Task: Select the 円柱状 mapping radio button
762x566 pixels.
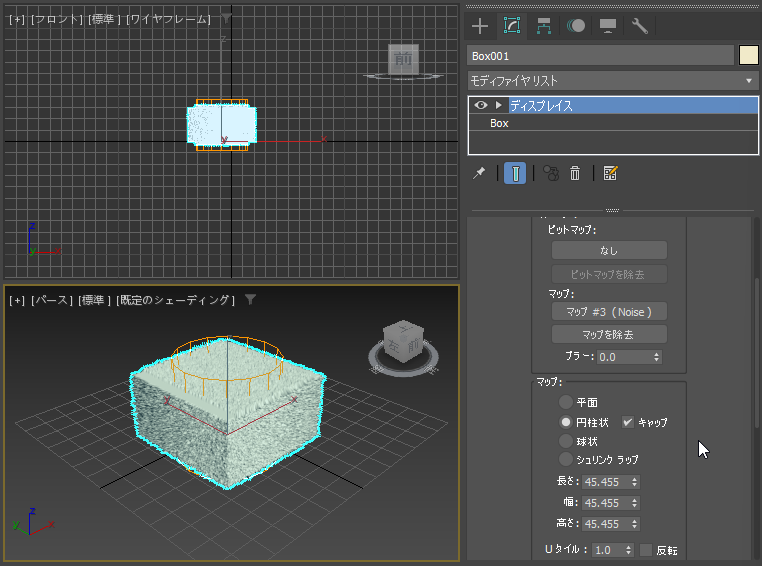Action: coord(566,422)
